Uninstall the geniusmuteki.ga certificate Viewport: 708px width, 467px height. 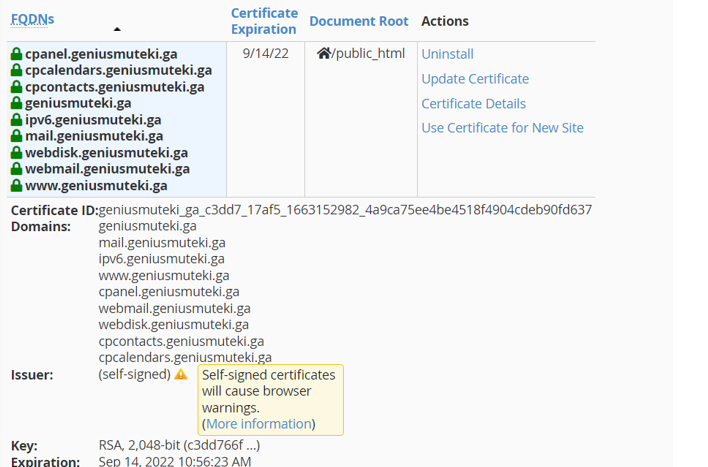pyautogui.click(x=447, y=54)
